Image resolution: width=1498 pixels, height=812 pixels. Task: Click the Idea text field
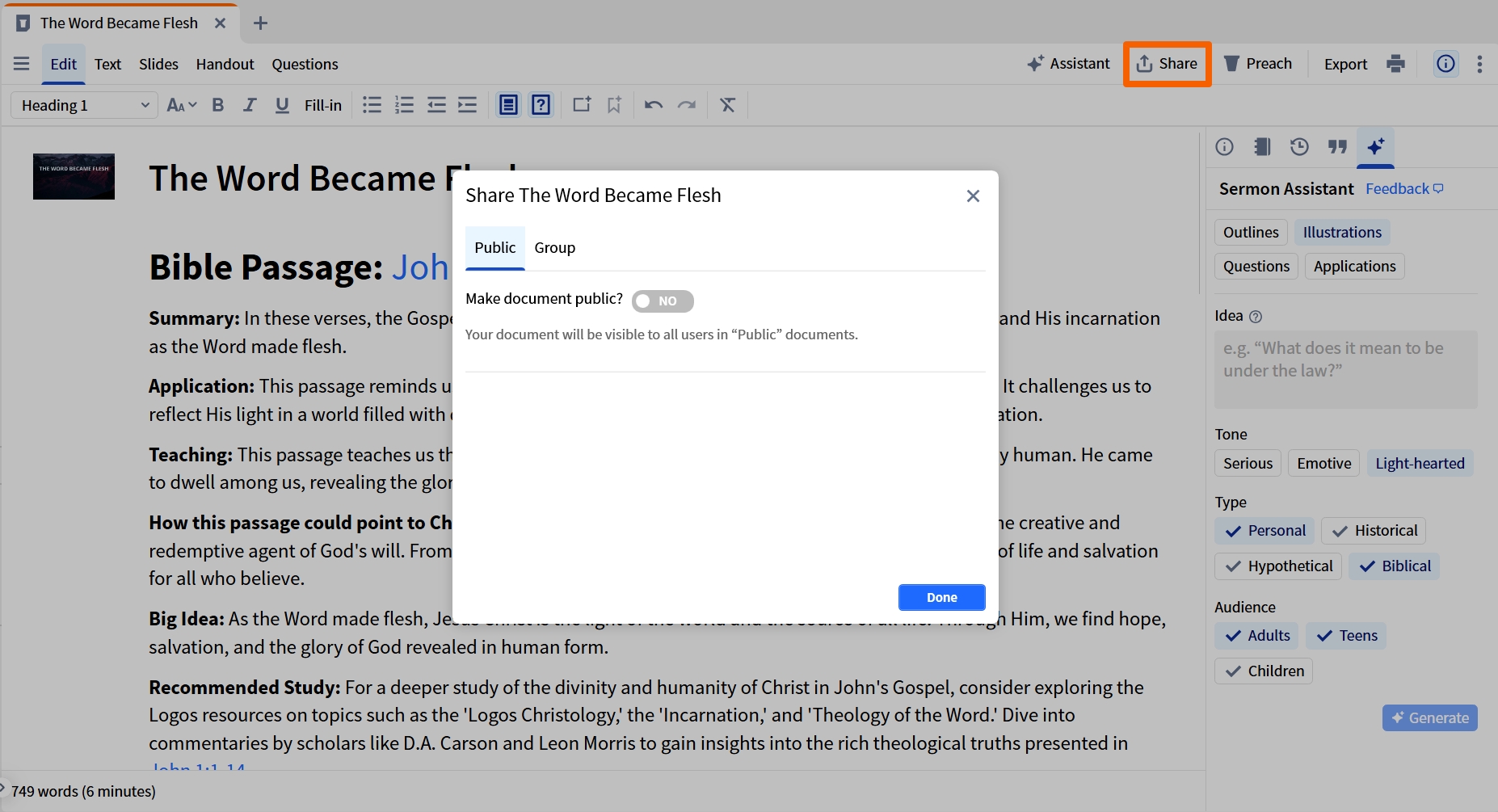coord(1345,369)
